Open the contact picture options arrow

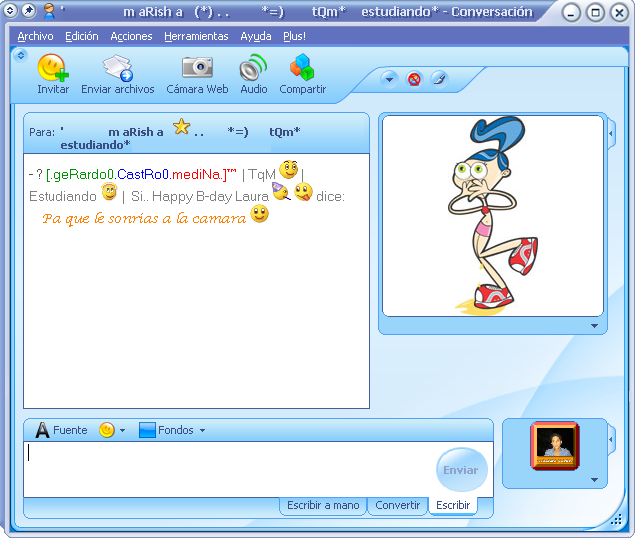point(594,326)
